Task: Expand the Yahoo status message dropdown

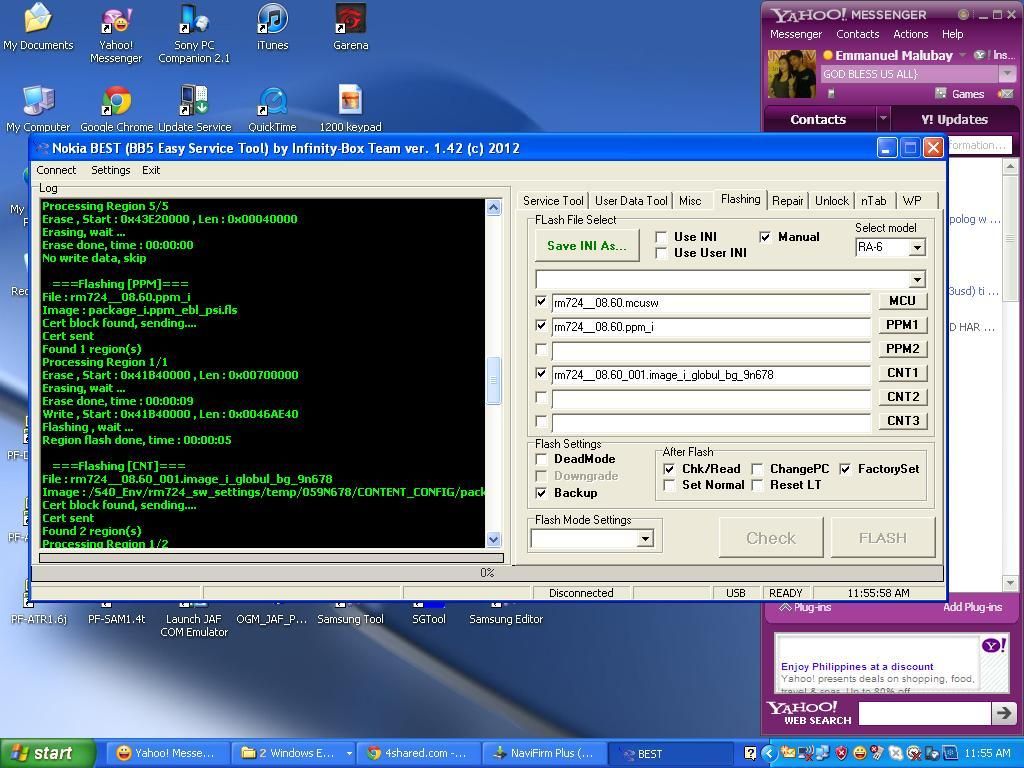Action: [x=1007, y=74]
